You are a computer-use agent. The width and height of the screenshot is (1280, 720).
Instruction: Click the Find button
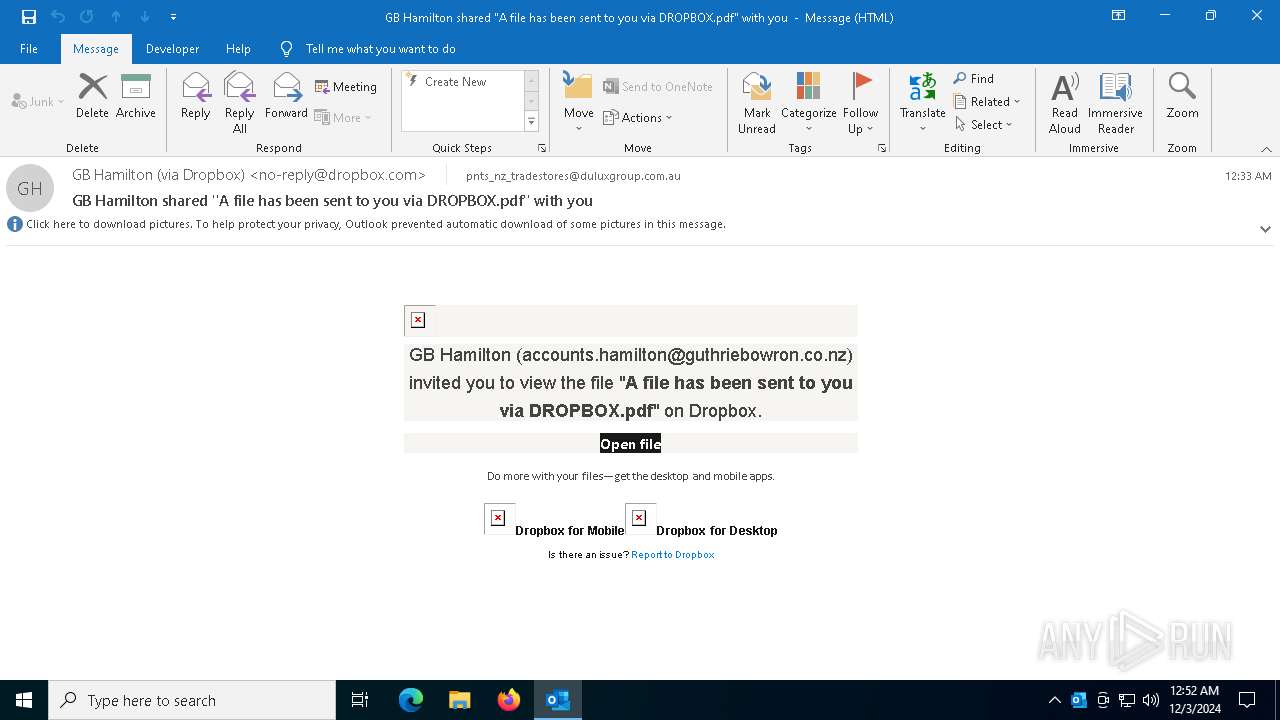click(x=974, y=79)
